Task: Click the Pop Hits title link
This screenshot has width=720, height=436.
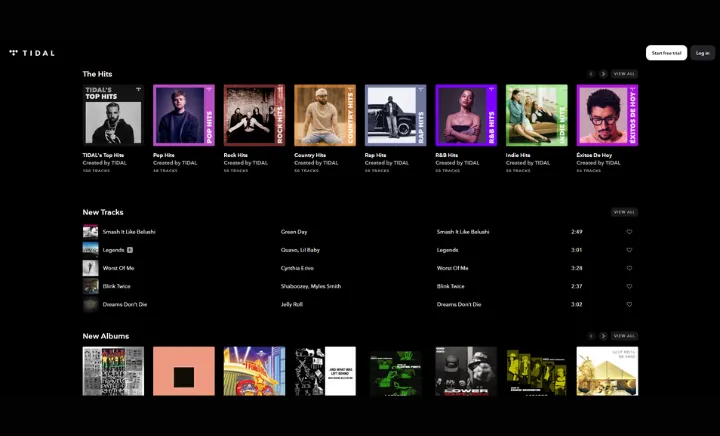Action: 163,155
